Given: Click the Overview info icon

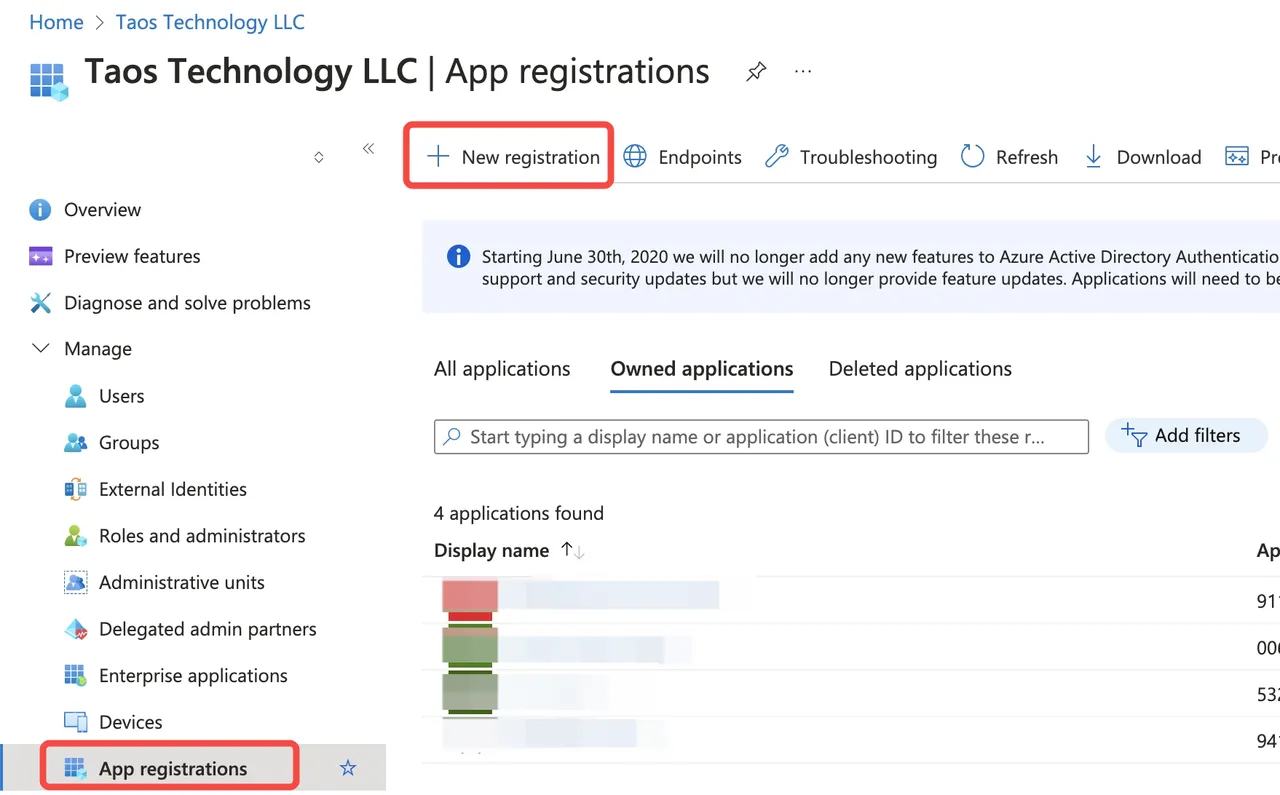Looking at the screenshot, I should 41,210.
